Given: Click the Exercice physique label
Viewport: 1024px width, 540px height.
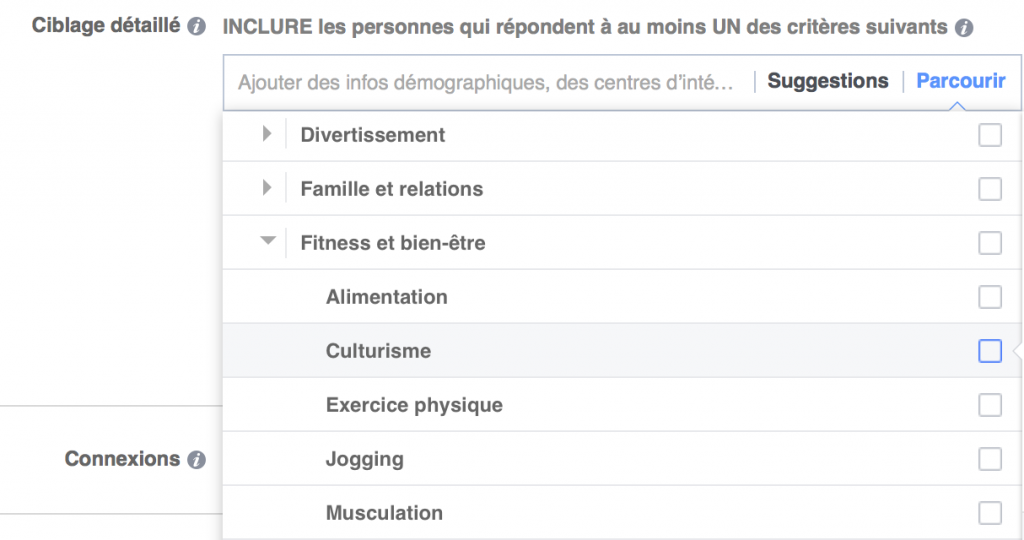Looking at the screenshot, I should pos(414,405).
